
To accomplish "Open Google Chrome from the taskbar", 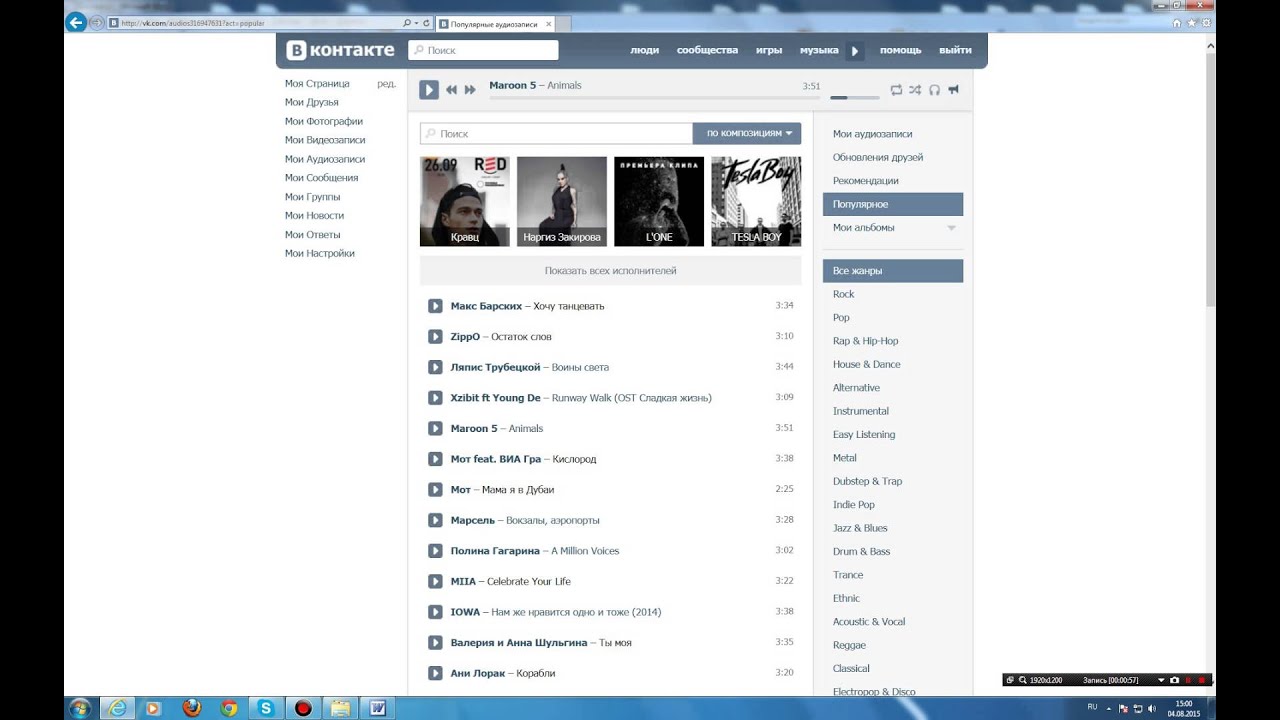I will [x=229, y=708].
